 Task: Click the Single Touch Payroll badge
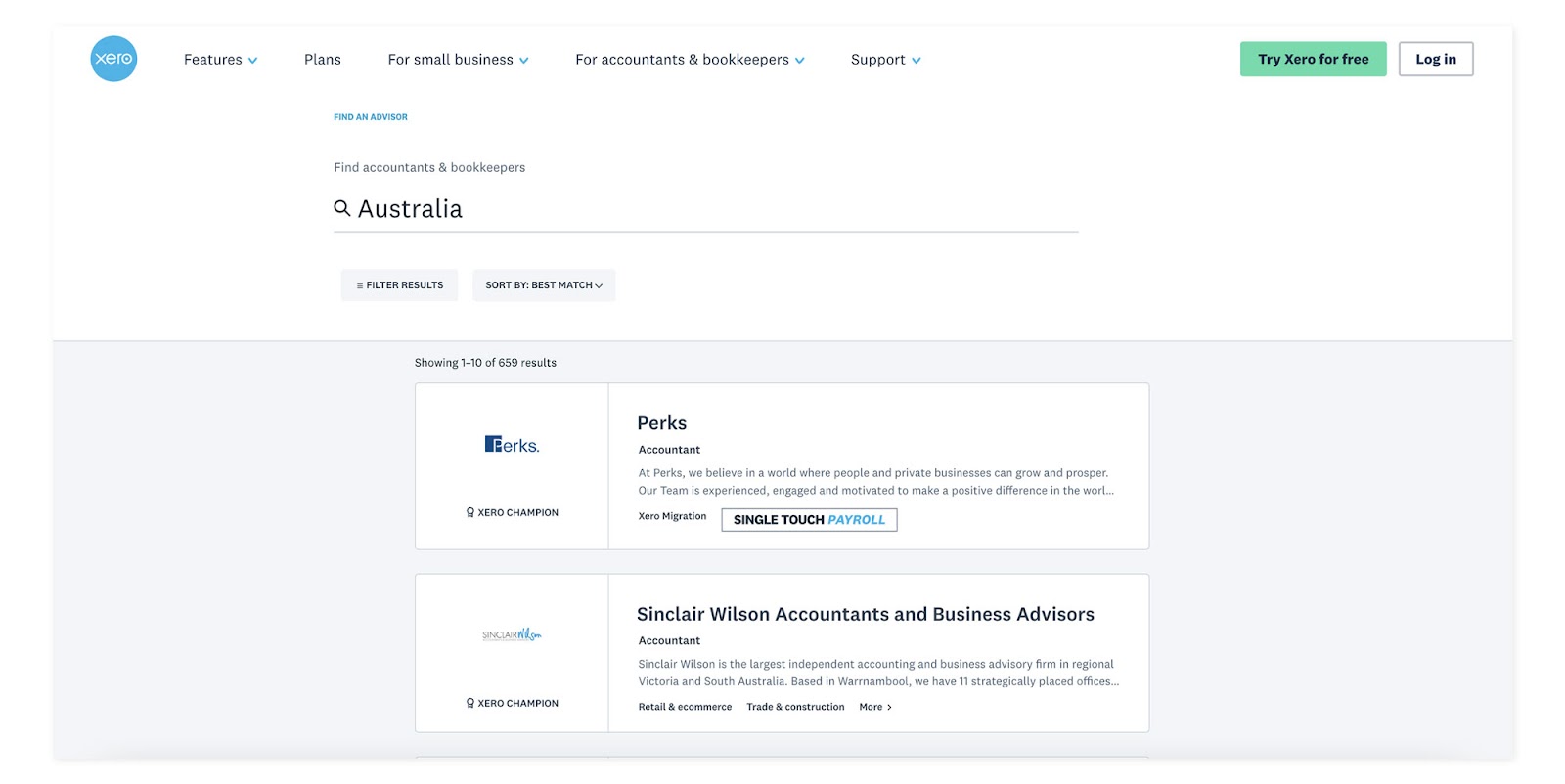pos(809,520)
